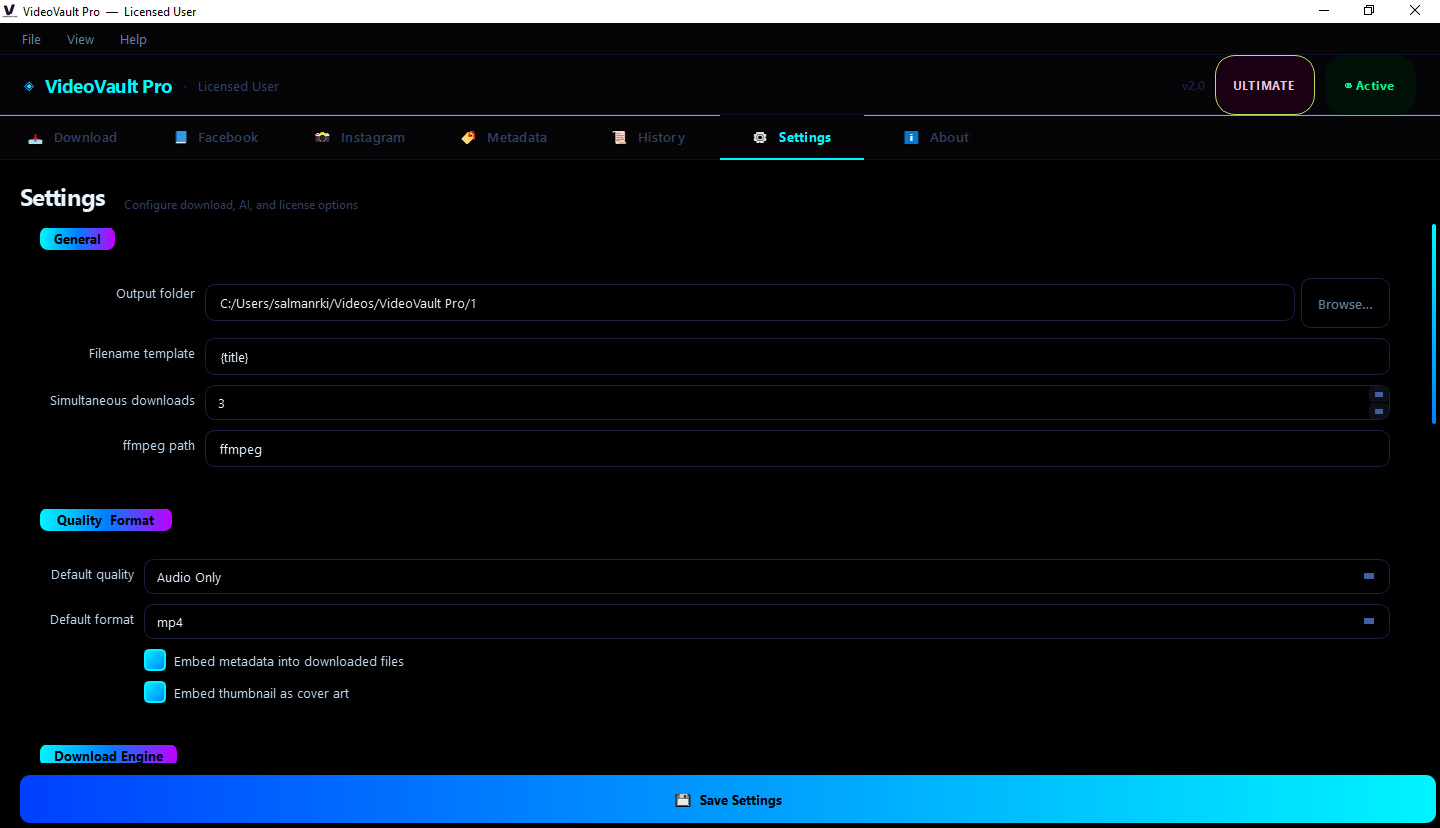1440x828 pixels.
Task: Click the 'Default quality' label
Action: coord(92,575)
